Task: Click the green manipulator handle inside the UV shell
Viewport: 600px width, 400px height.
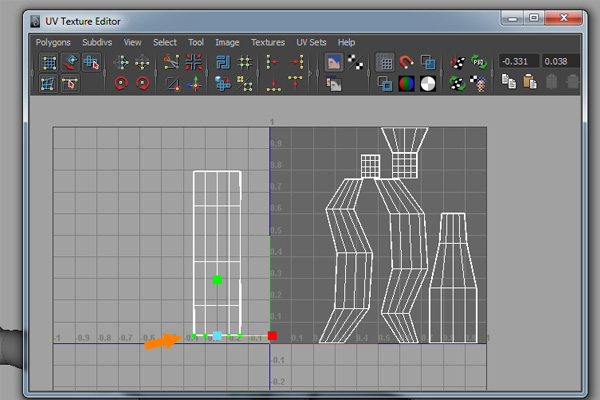Action: click(x=217, y=280)
